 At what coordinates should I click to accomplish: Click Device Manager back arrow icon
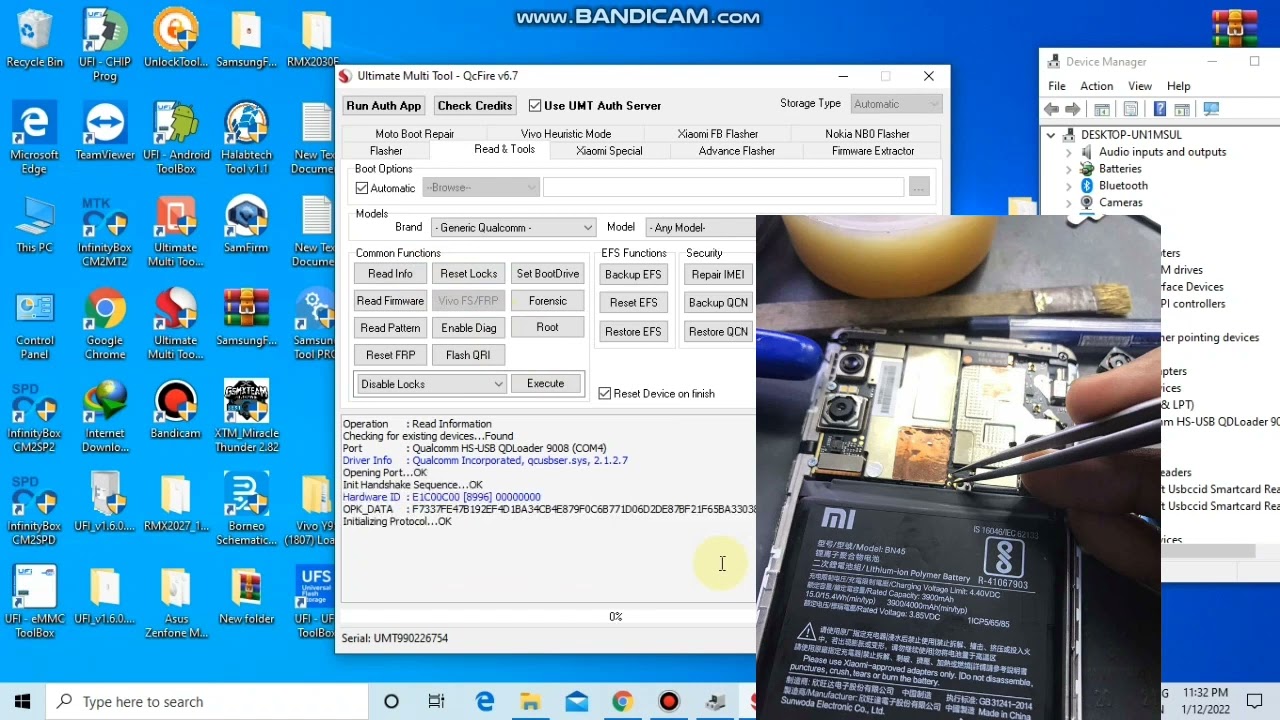click(1051, 109)
